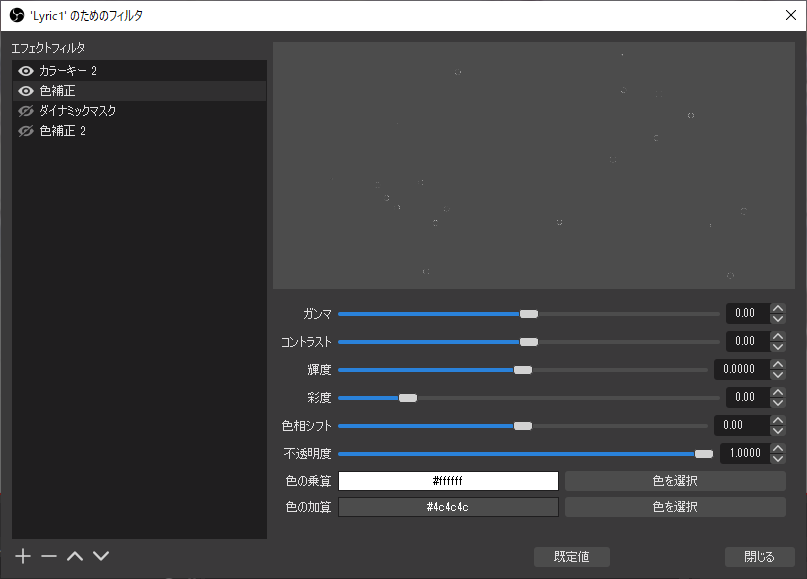The image size is (807, 579).
Task: Click the 色の加算 #4c4c4c color swatch
Action: pyautogui.click(x=448, y=507)
